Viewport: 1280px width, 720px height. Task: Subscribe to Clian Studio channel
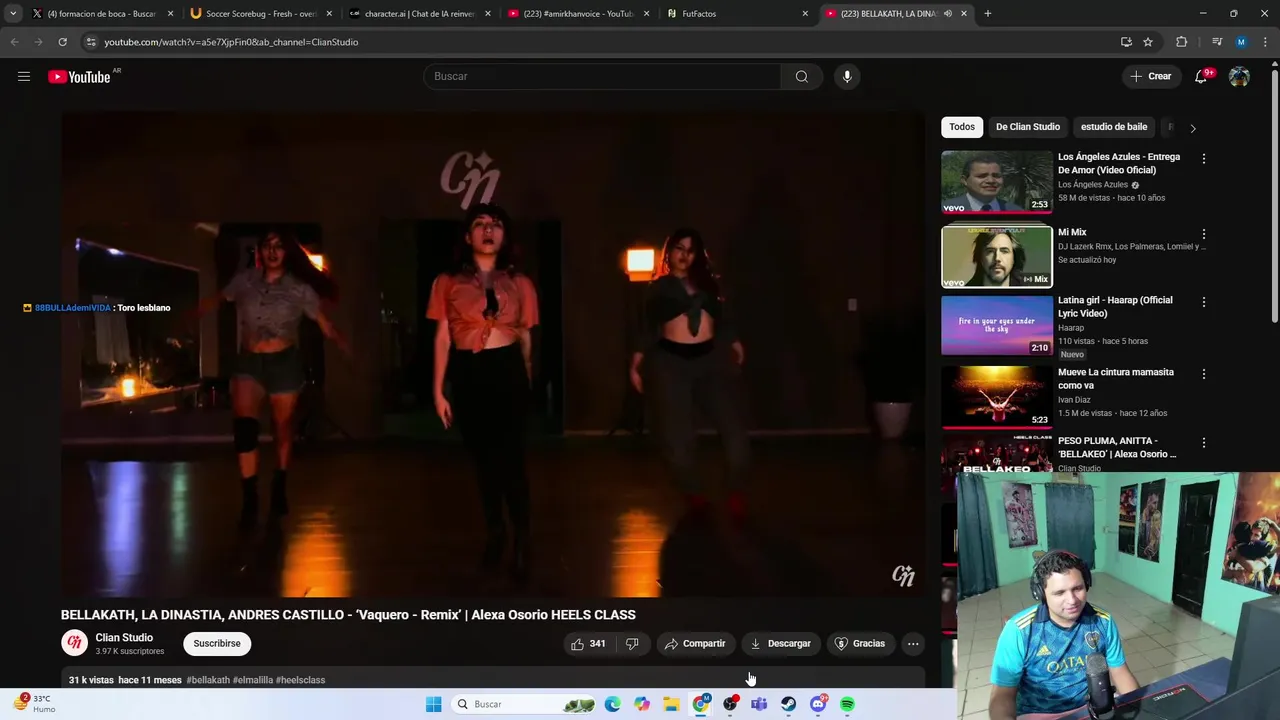pyautogui.click(x=217, y=644)
